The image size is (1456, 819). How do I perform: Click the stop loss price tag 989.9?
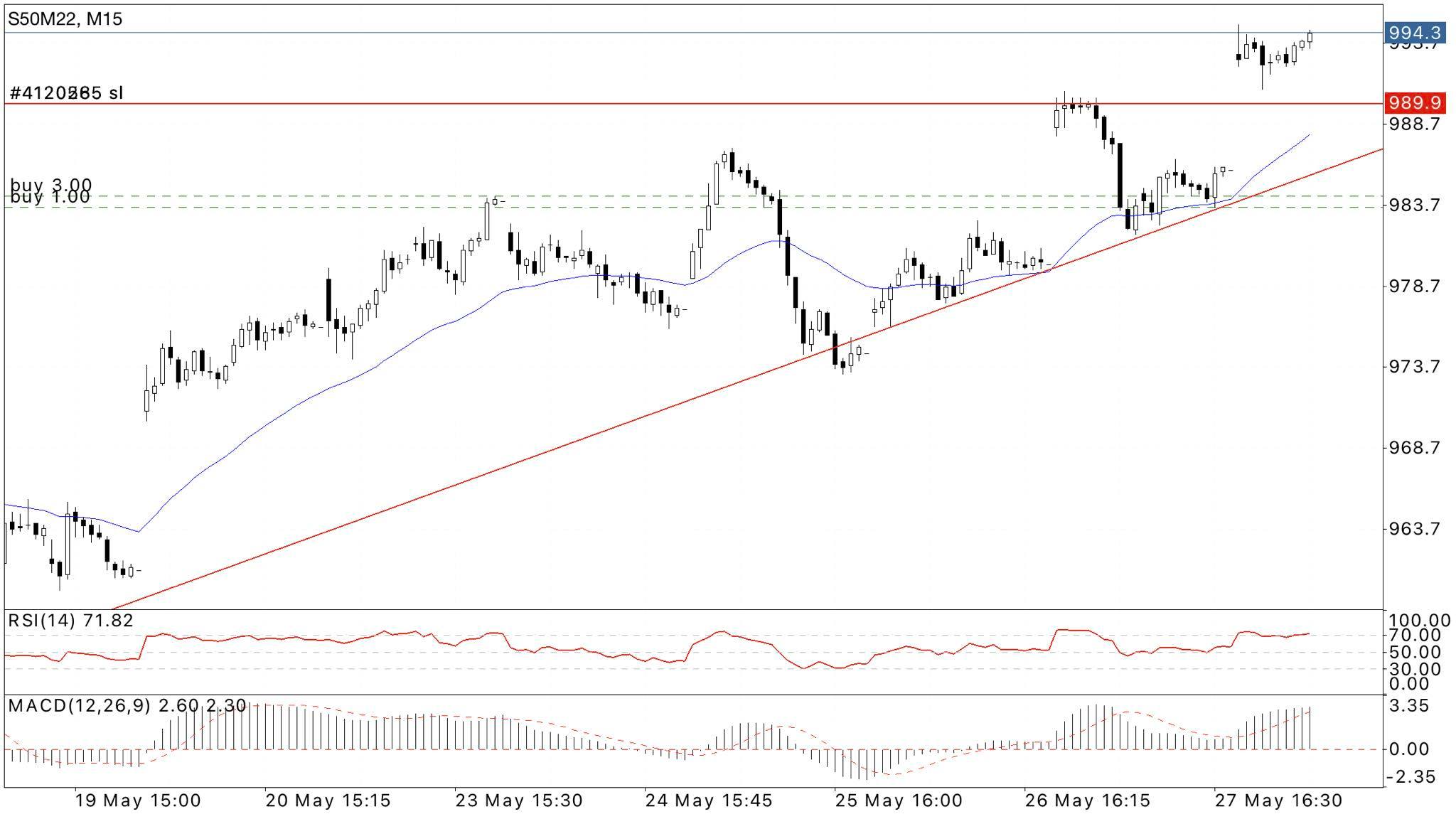tap(1415, 103)
